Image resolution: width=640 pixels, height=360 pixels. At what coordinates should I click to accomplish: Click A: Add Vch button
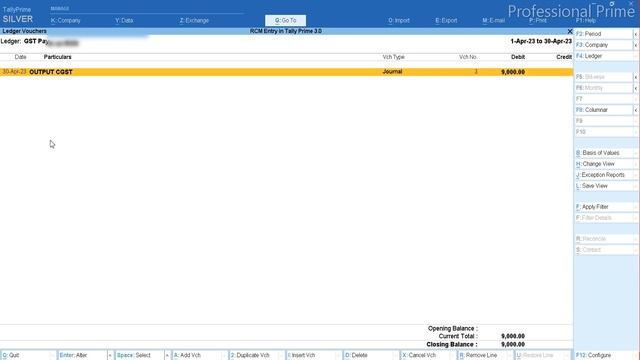(197, 355)
